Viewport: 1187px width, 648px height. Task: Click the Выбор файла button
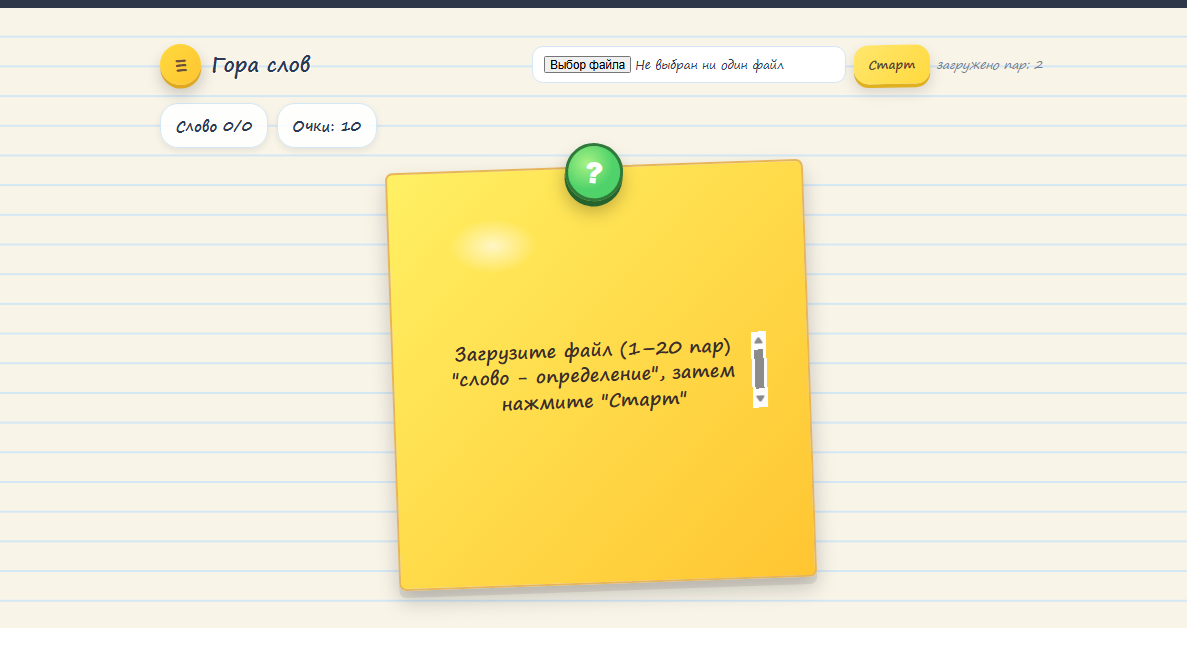pos(587,65)
